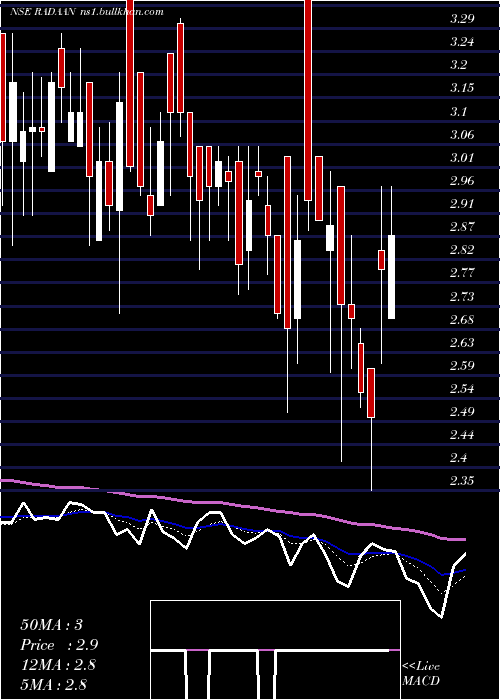
Task: Click the 3.15 price axis label
Action: (462, 88)
